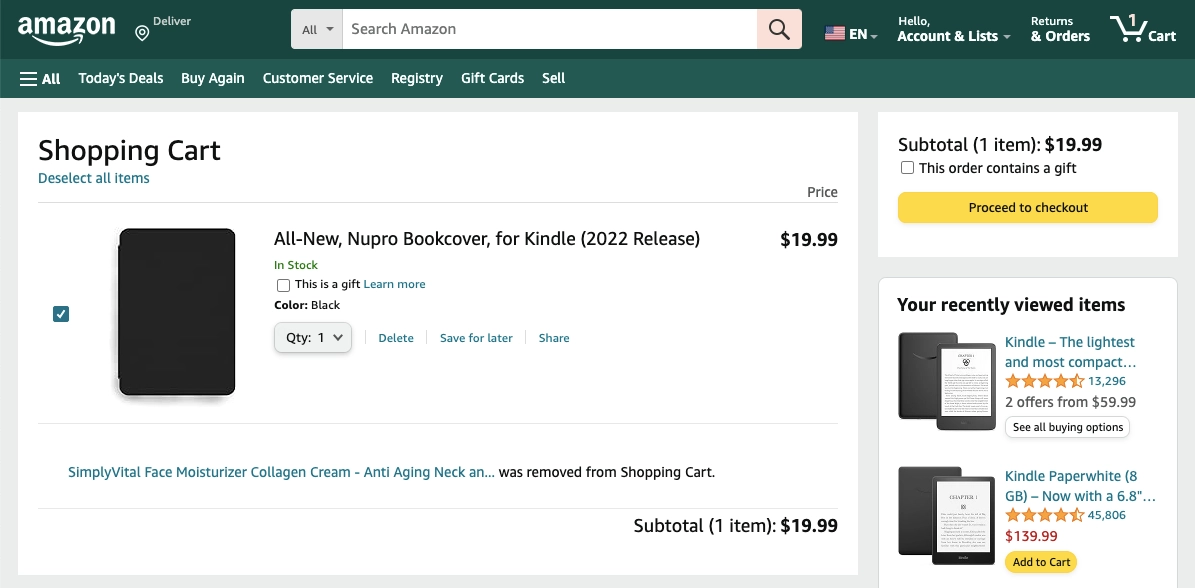Click the Nupro Bookcover product thumbnail
This screenshot has height=588, width=1195.
point(176,313)
